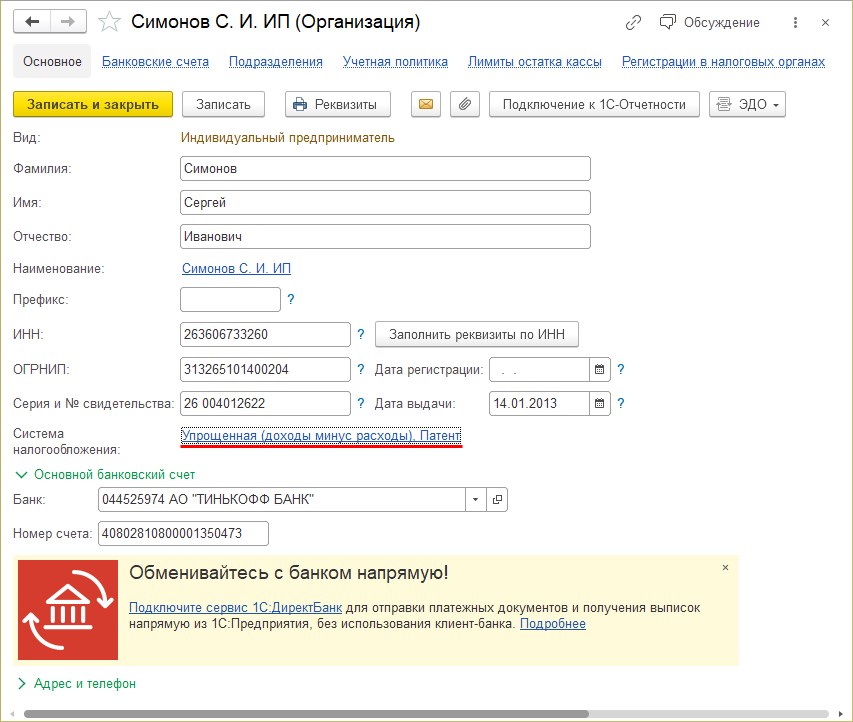Click the red 1С:ДиректБанк banner image
Viewport: 853px width, 722px height.
pyautogui.click(x=68, y=610)
